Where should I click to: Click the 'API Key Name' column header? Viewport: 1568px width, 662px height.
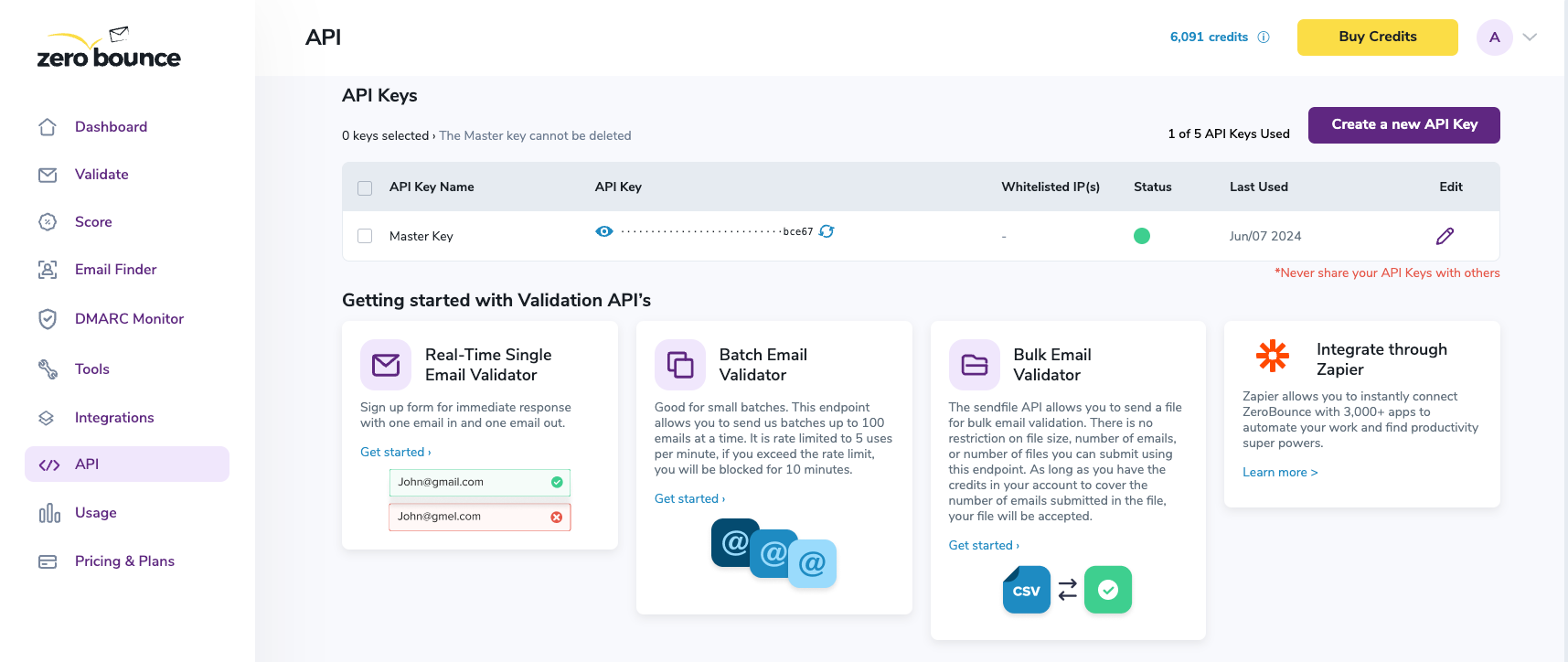click(x=432, y=187)
